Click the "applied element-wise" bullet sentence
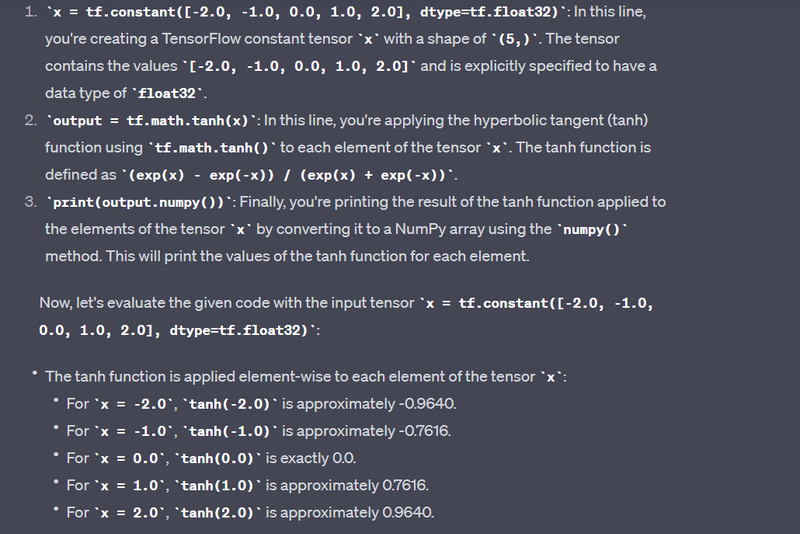800x534 pixels. point(290,376)
